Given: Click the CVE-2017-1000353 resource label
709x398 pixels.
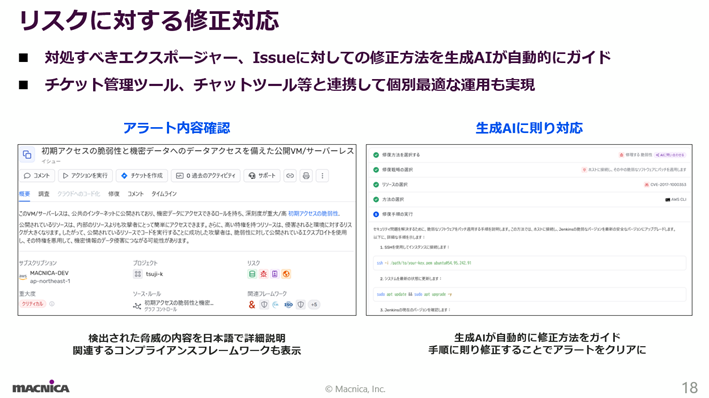Looking at the screenshot, I should (668, 185).
